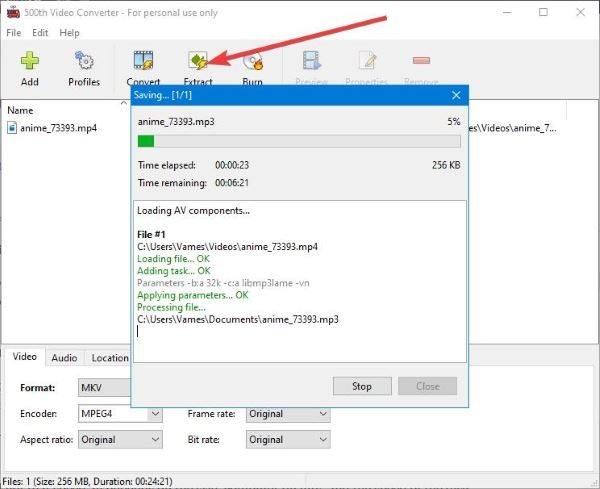Viewport: 600px width, 489px height.
Task: Open the Format MKV dropdown
Action: (x=105, y=388)
